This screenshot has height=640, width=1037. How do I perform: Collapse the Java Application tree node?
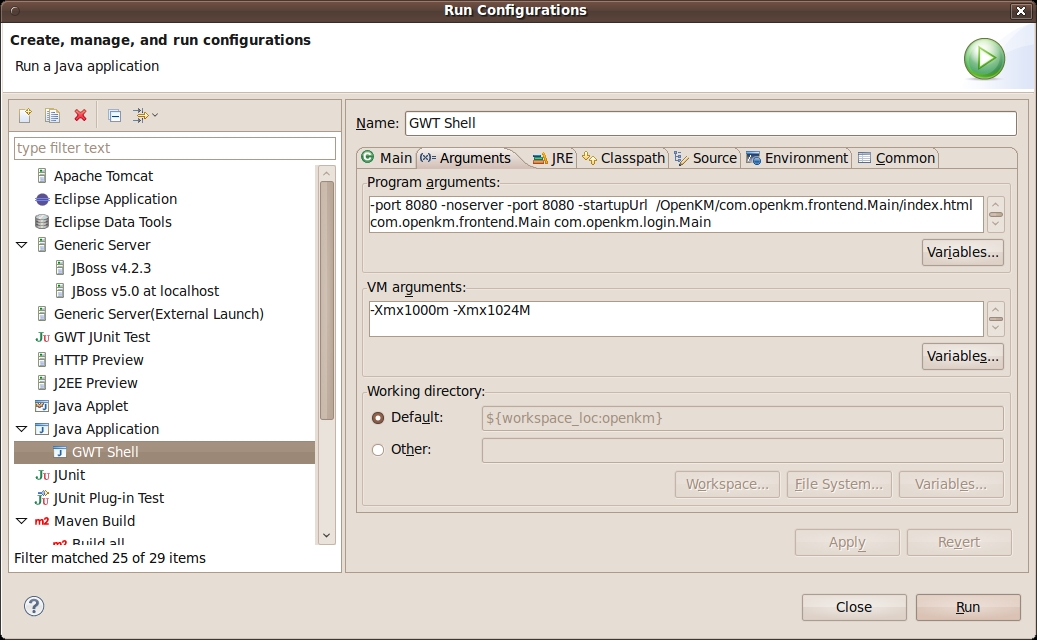point(22,429)
